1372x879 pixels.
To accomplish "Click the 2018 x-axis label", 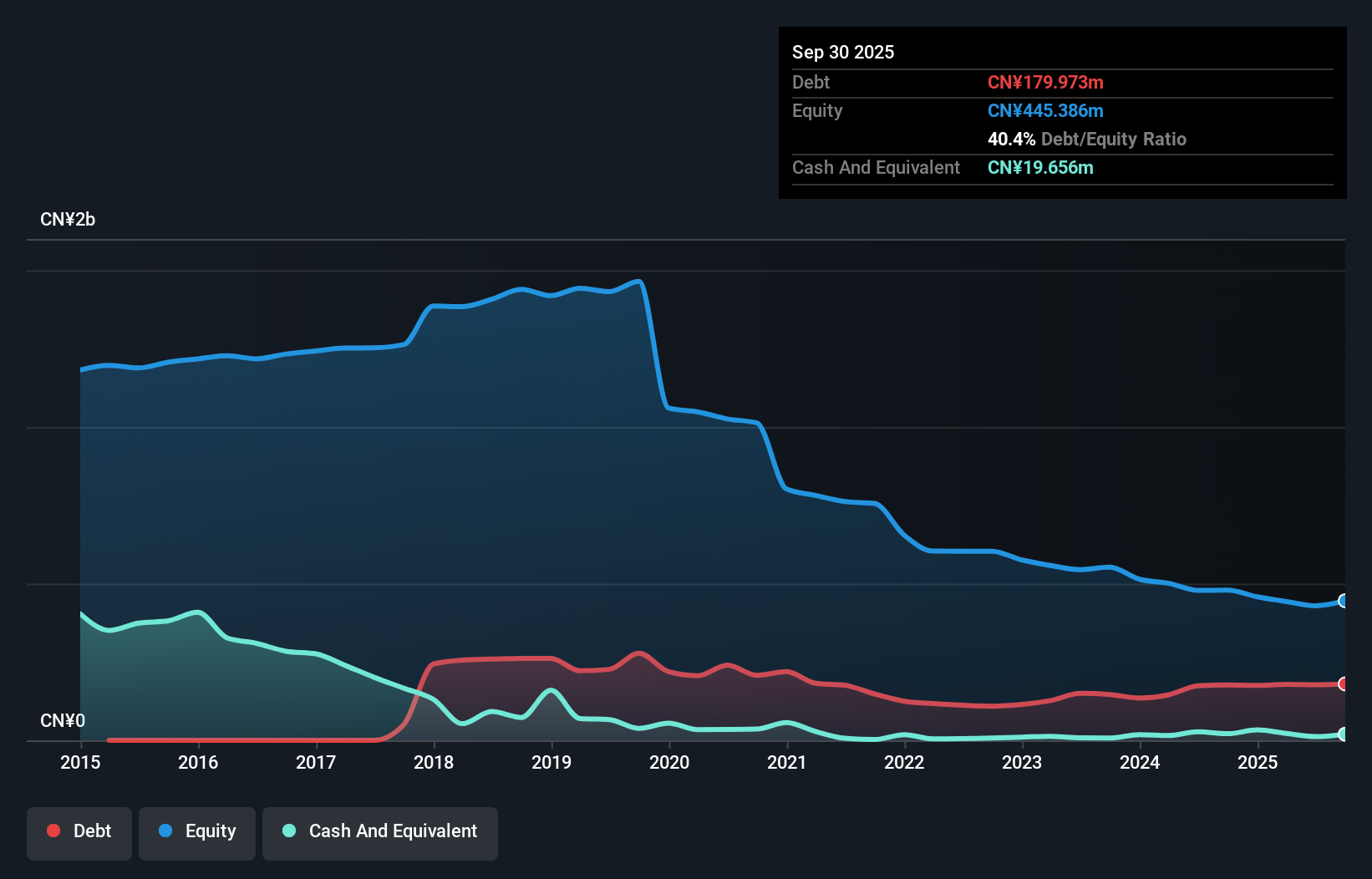I will (x=434, y=762).
